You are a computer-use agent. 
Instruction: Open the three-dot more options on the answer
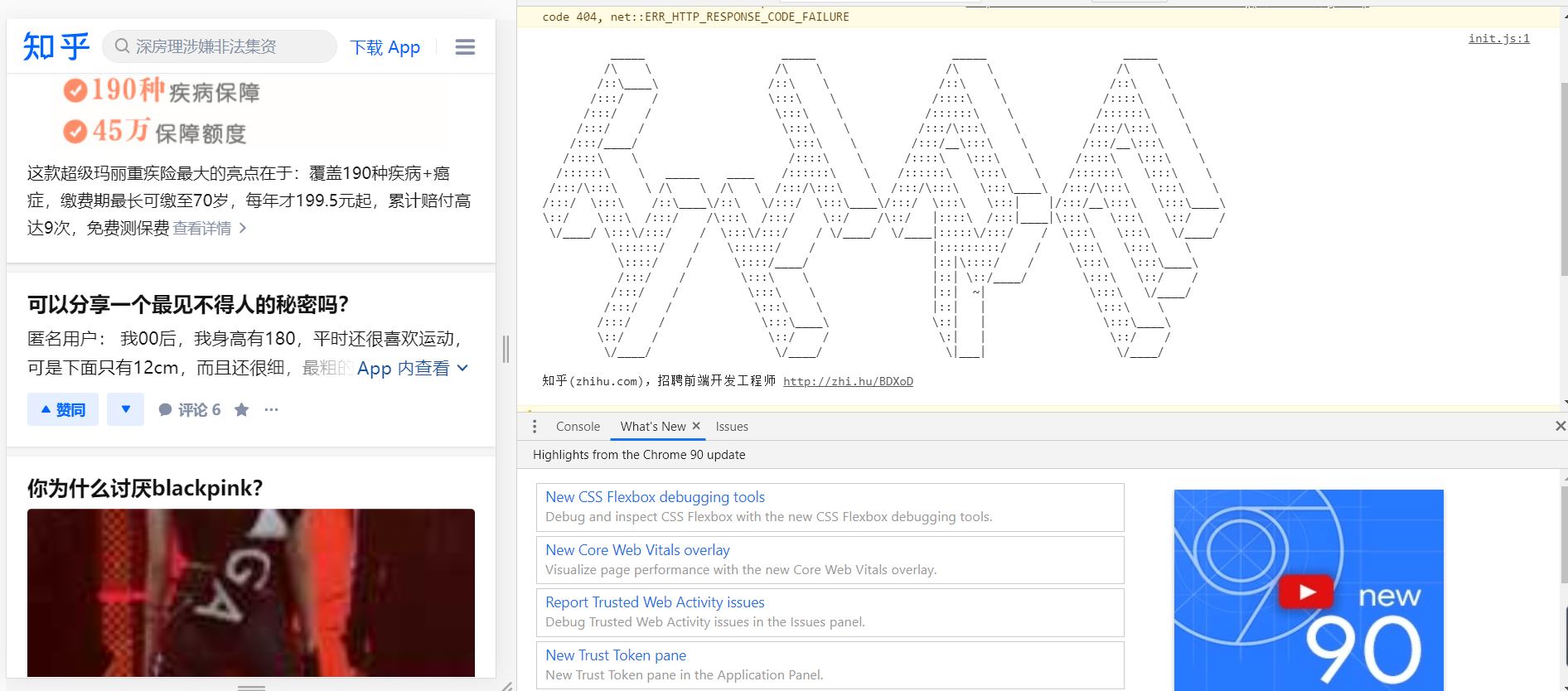[x=271, y=410]
